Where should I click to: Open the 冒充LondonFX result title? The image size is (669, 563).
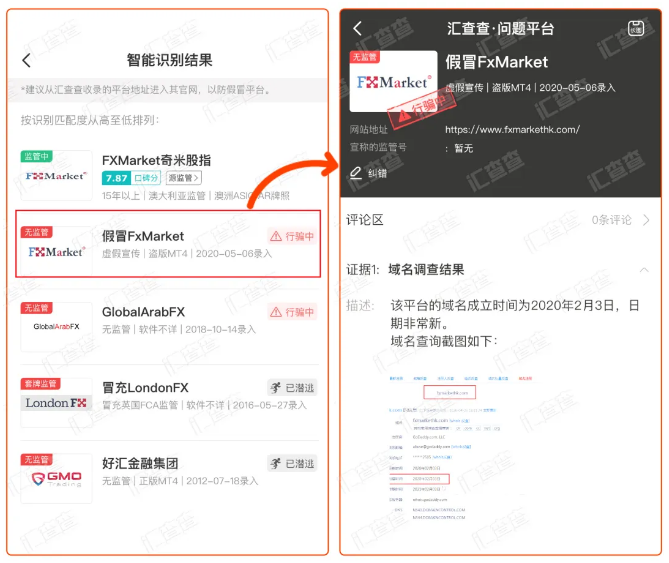click(x=145, y=388)
